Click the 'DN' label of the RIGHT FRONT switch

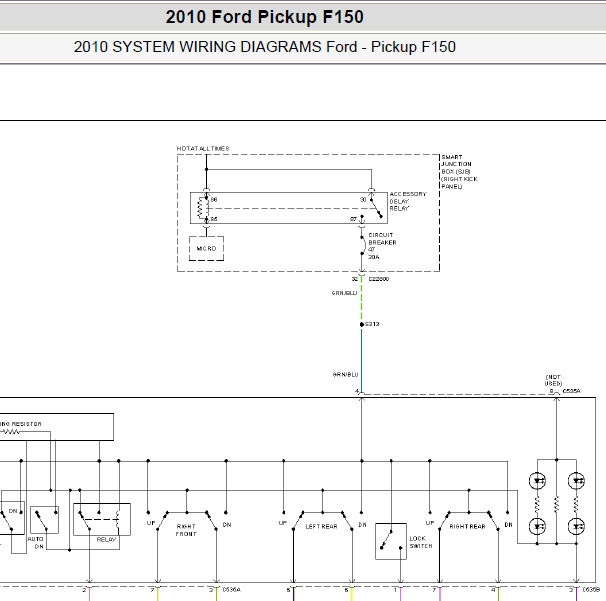click(x=227, y=524)
